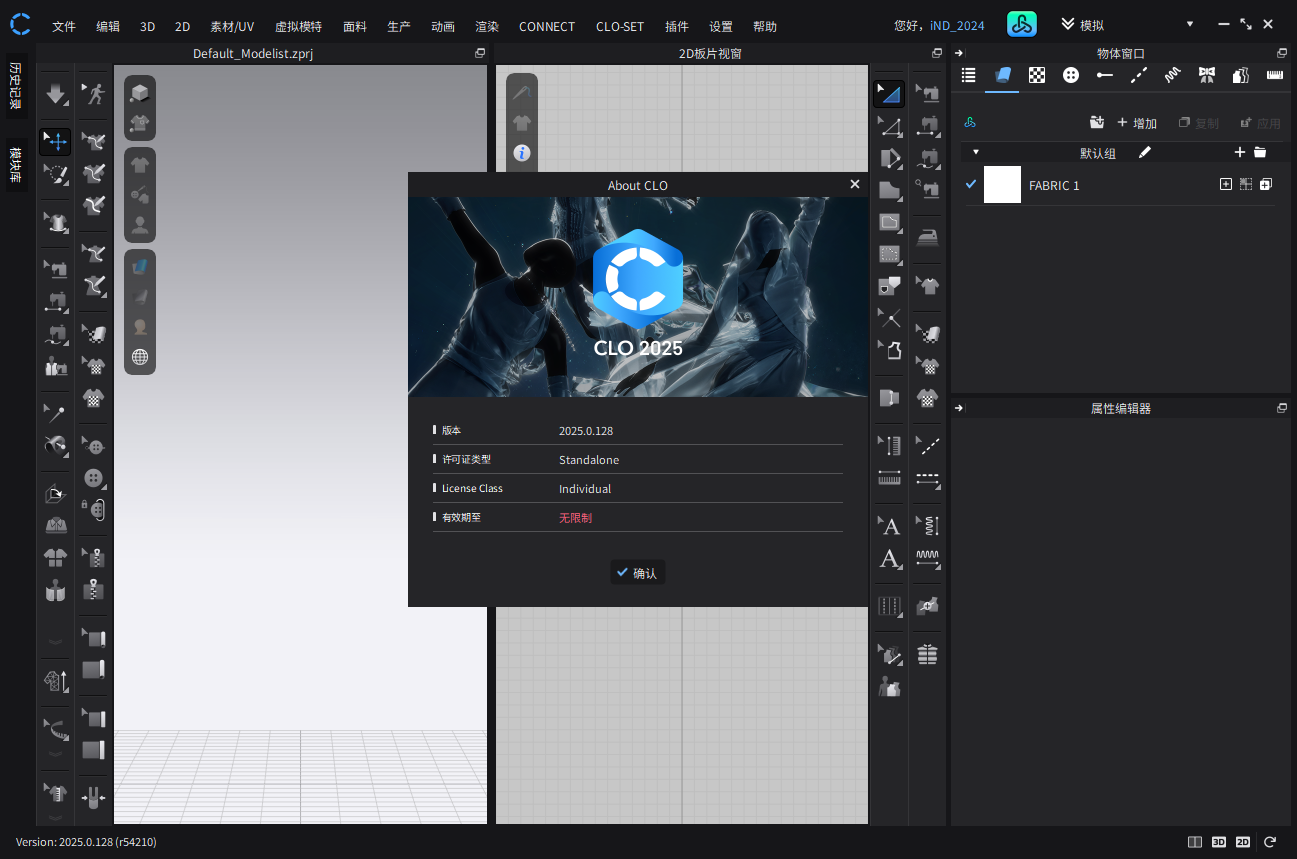Open the Materials/UV menu

point(232,27)
